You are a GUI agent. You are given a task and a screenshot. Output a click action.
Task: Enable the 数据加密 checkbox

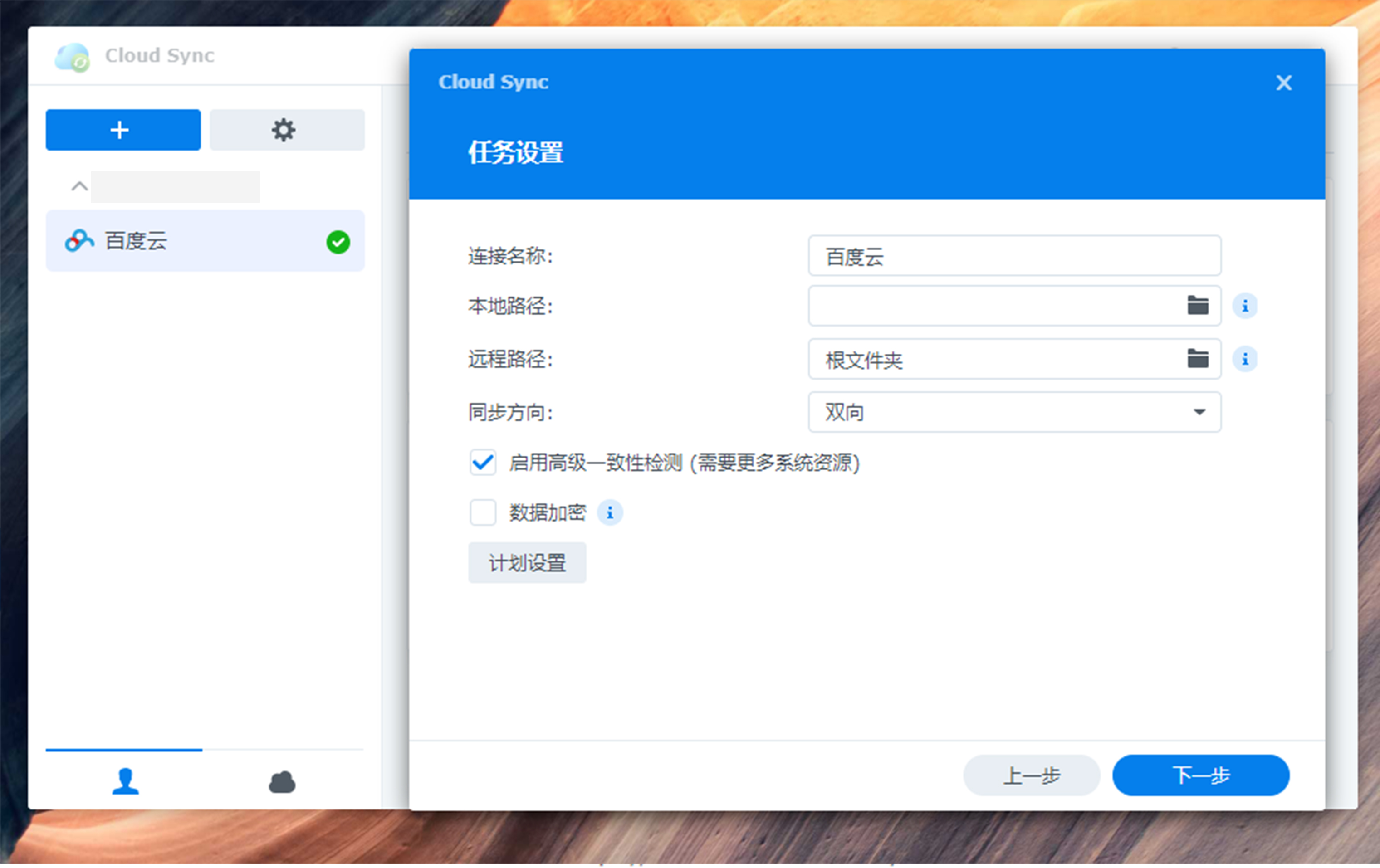click(x=483, y=512)
